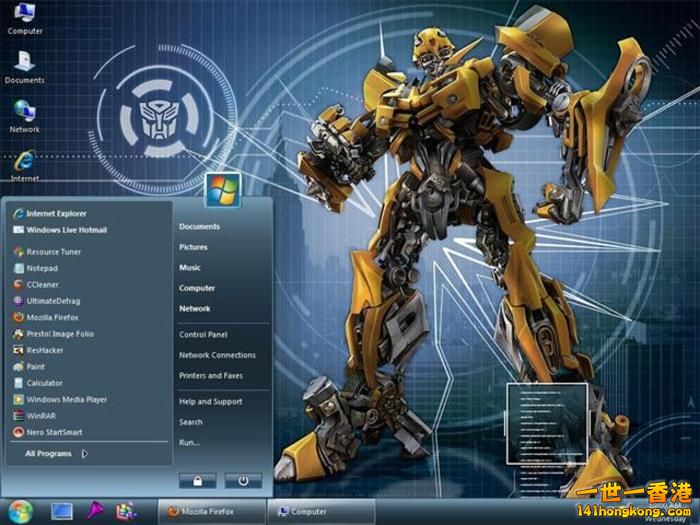Click the Windows Media Player label
Image resolution: width=700 pixels, height=525 pixels.
[x=67, y=400]
